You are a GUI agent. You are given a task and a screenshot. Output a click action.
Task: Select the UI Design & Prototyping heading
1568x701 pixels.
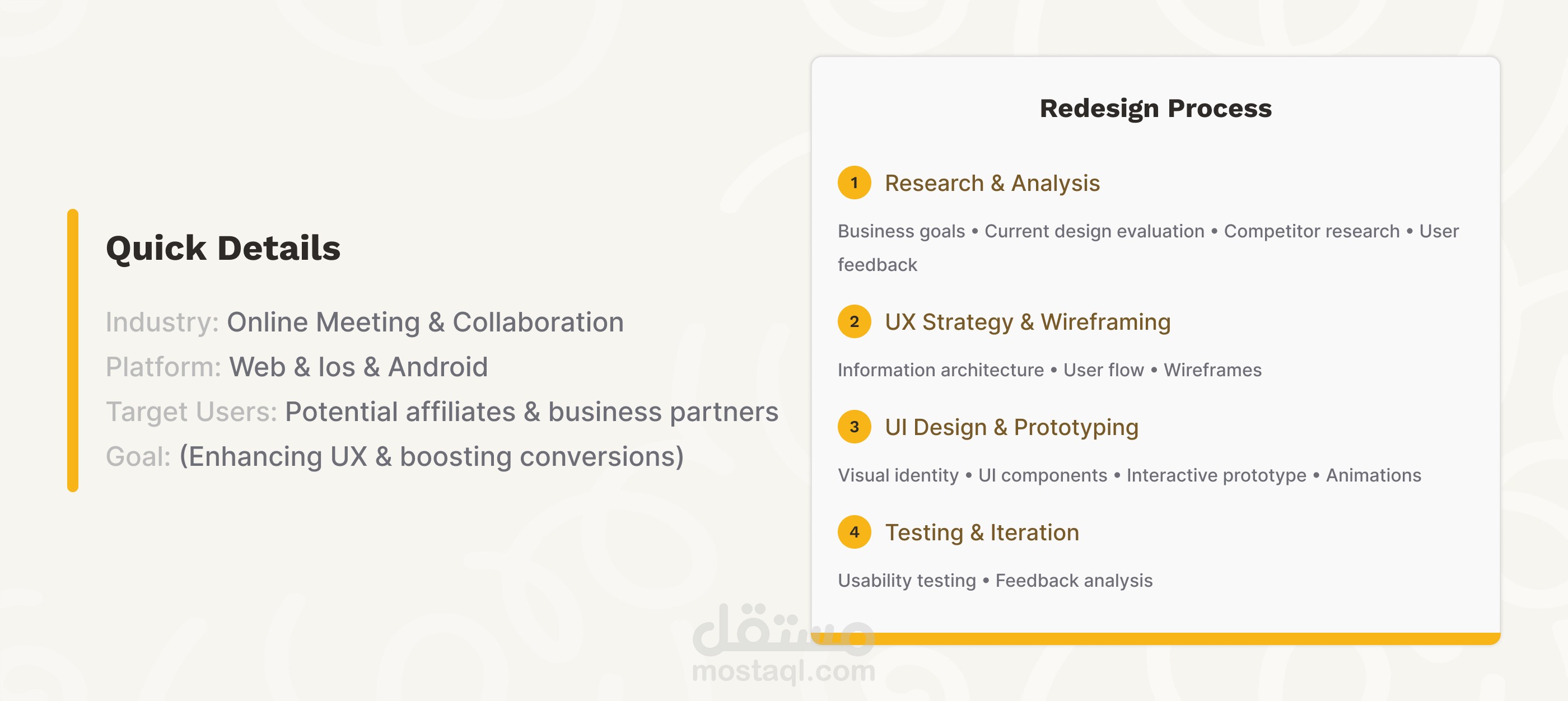pyautogui.click(x=1012, y=427)
